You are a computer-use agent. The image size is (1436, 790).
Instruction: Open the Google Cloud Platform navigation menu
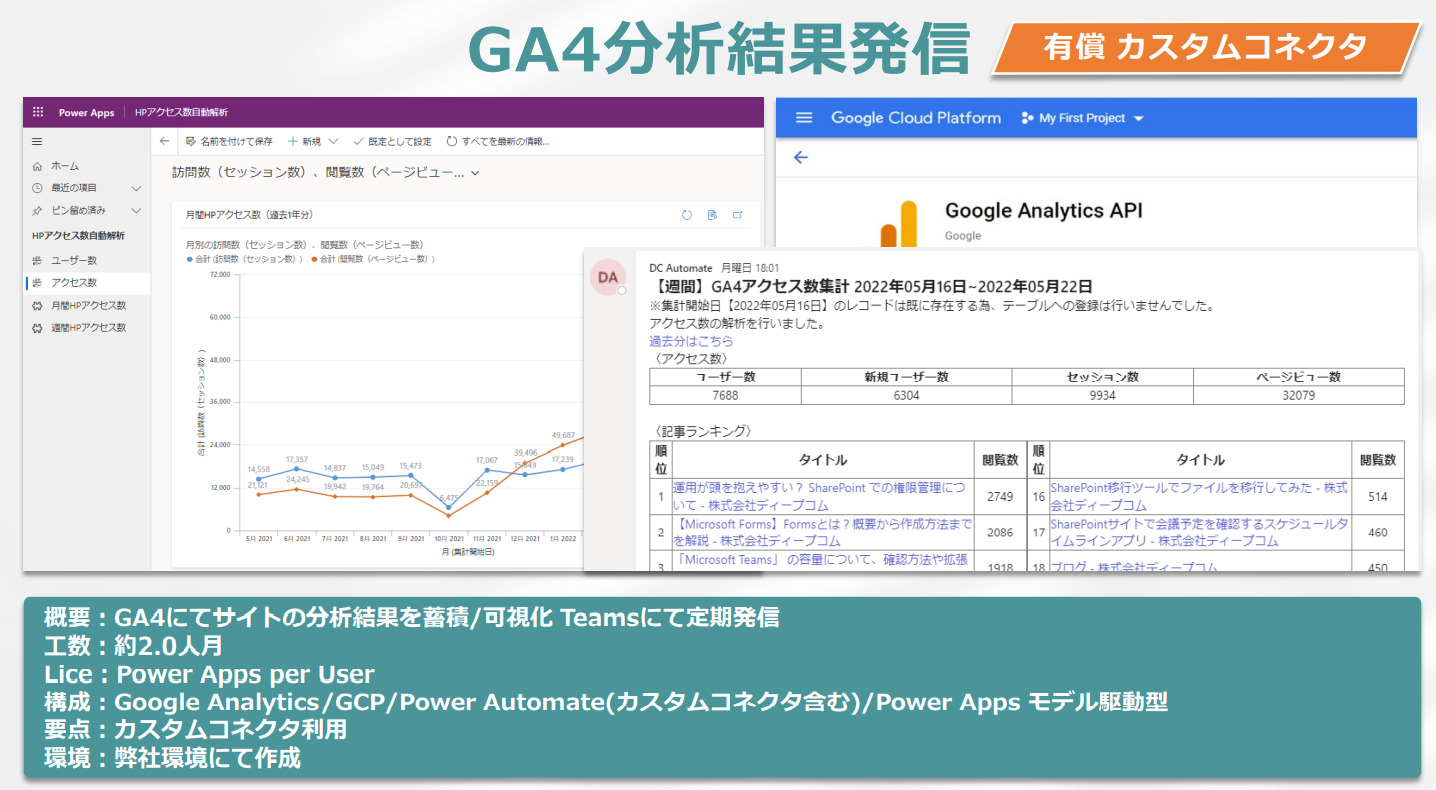[x=804, y=118]
